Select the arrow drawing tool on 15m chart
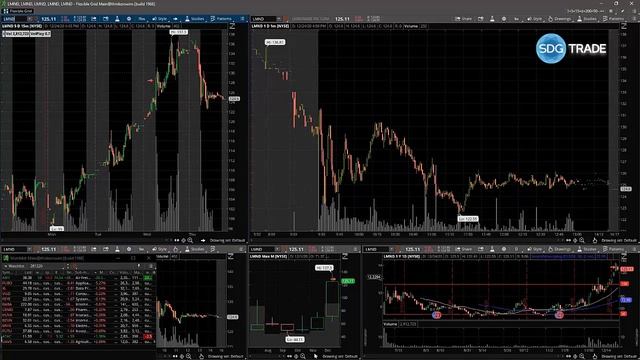Screen dimensions: 640x360 pyautogui.click(x=175, y=19)
